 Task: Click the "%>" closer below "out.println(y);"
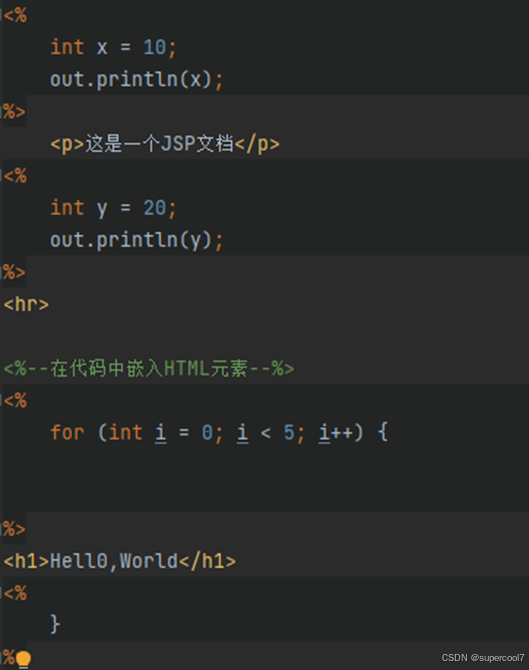coord(14,272)
